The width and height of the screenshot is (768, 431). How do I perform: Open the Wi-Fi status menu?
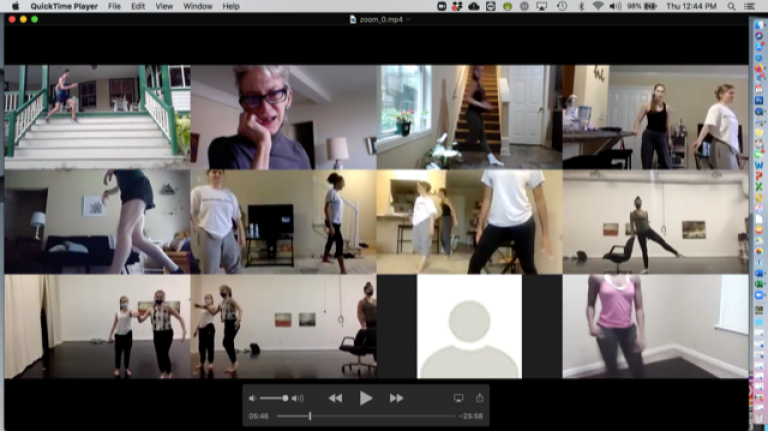click(598, 6)
